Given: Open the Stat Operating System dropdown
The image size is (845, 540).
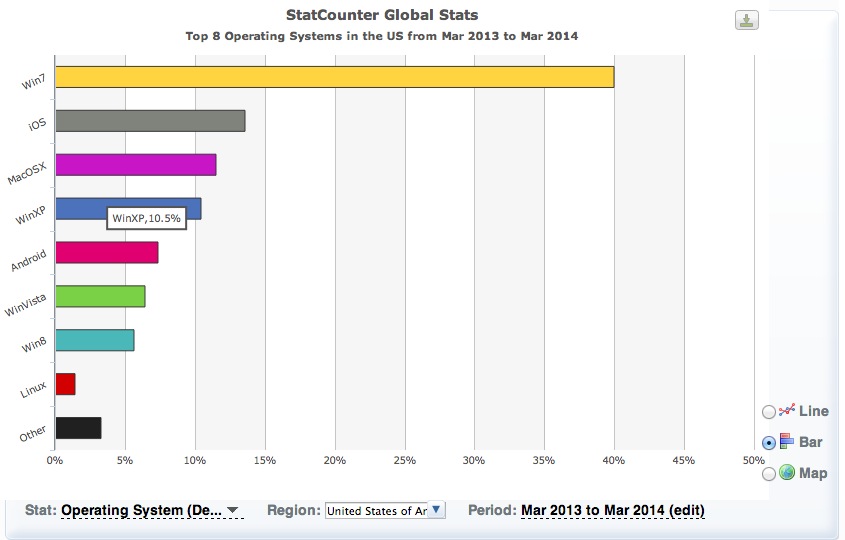Looking at the screenshot, I should click(x=150, y=510).
